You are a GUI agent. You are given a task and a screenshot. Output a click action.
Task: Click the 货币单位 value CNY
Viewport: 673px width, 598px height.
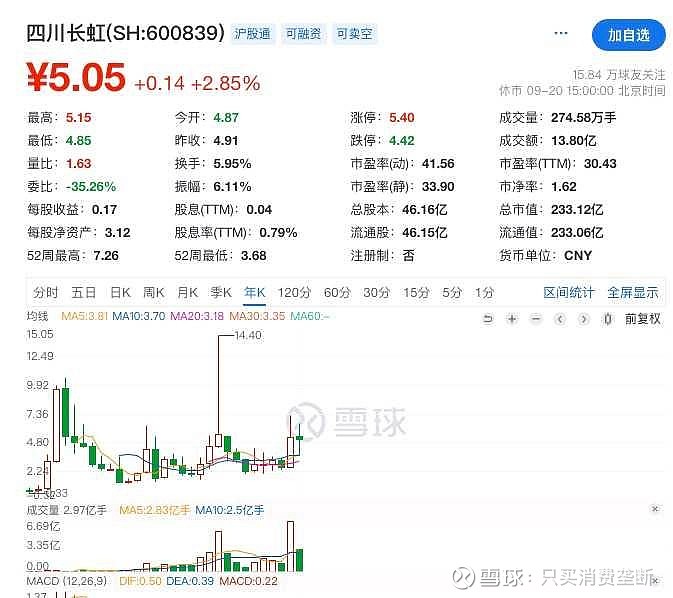tap(578, 256)
